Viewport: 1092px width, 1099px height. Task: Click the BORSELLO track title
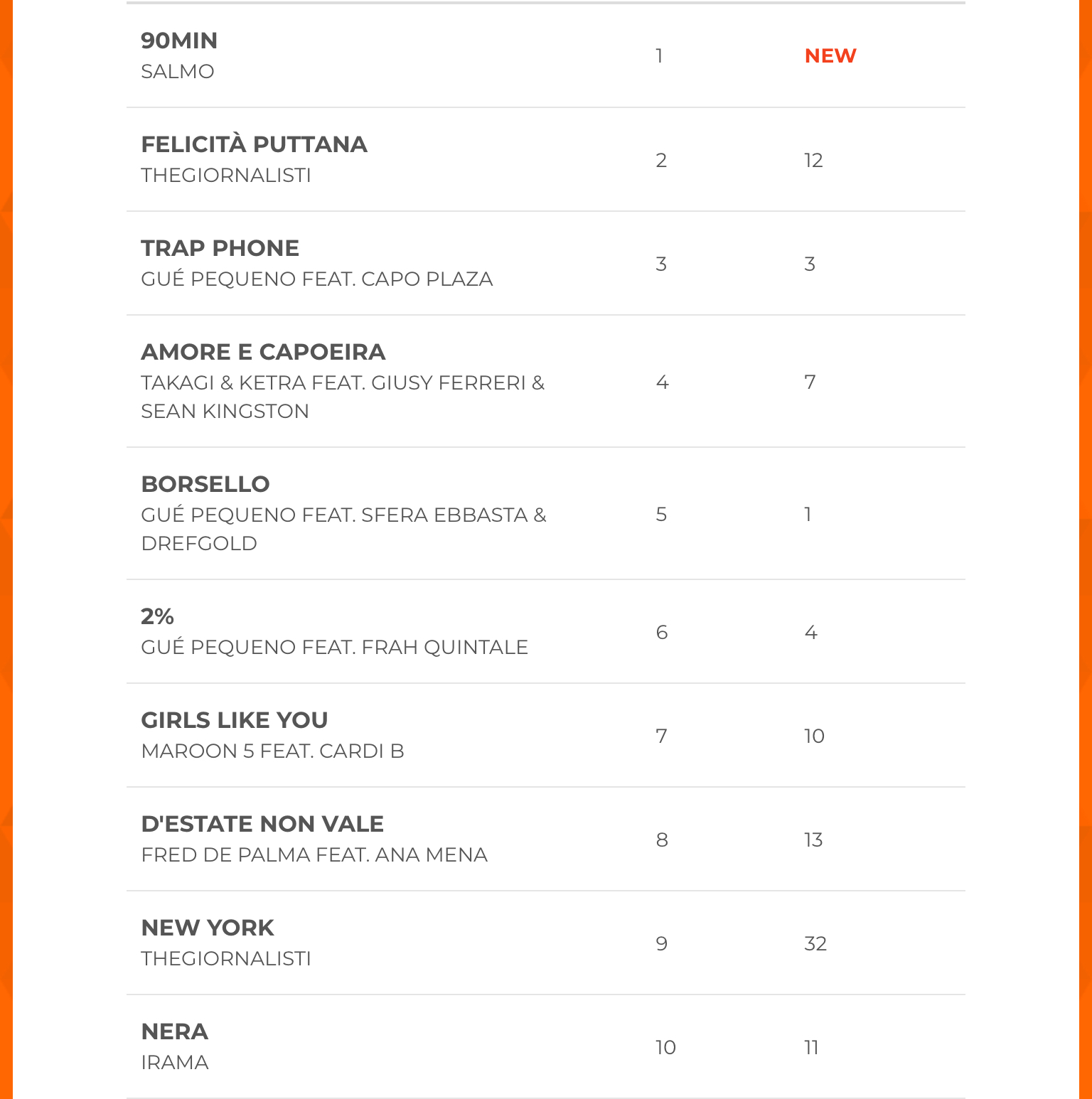point(205,484)
